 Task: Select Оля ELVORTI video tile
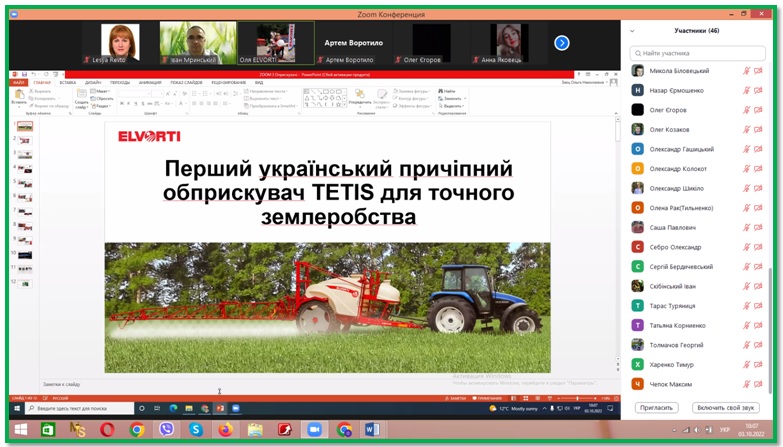pos(276,43)
